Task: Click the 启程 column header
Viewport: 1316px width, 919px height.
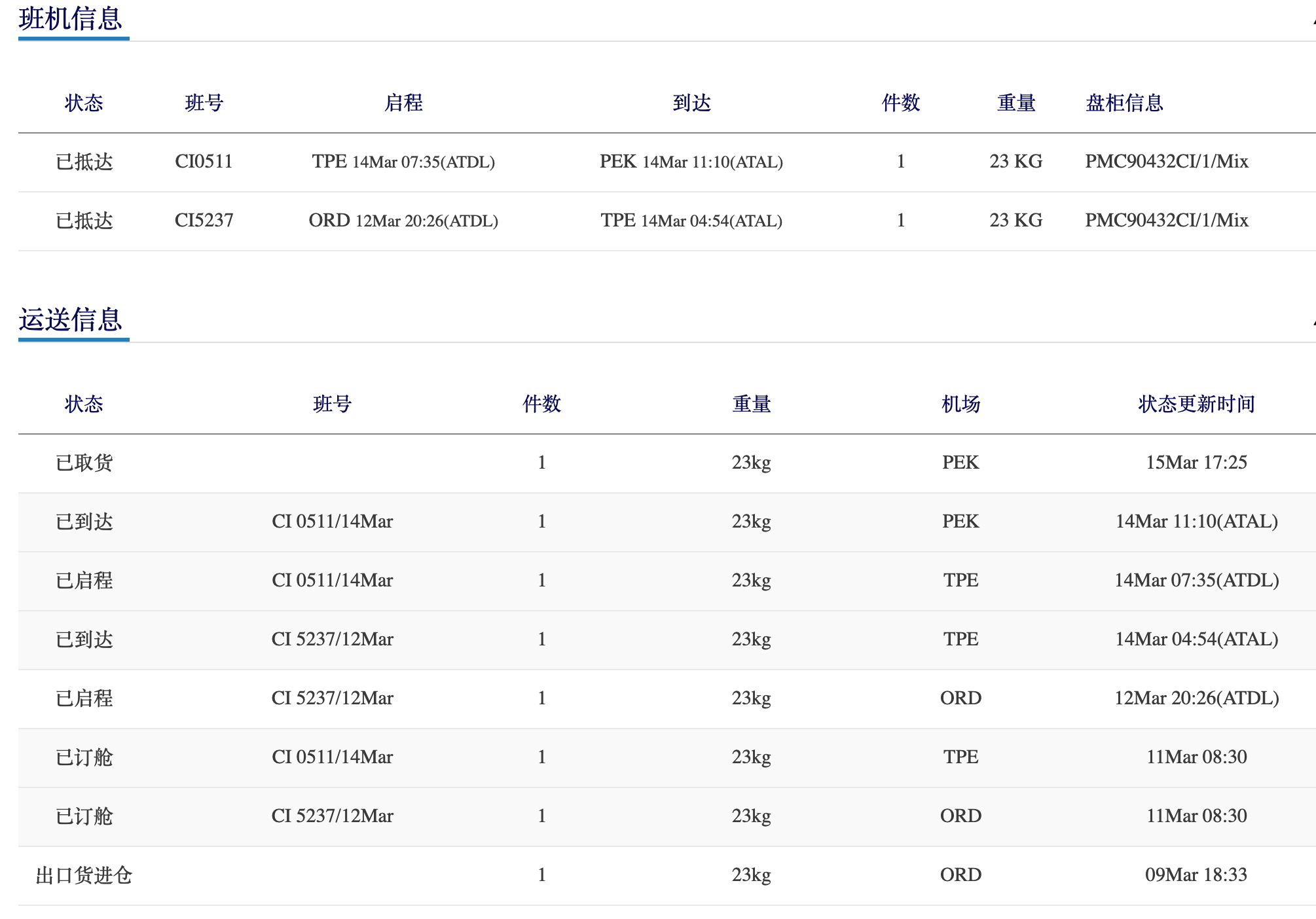Action: click(x=403, y=103)
